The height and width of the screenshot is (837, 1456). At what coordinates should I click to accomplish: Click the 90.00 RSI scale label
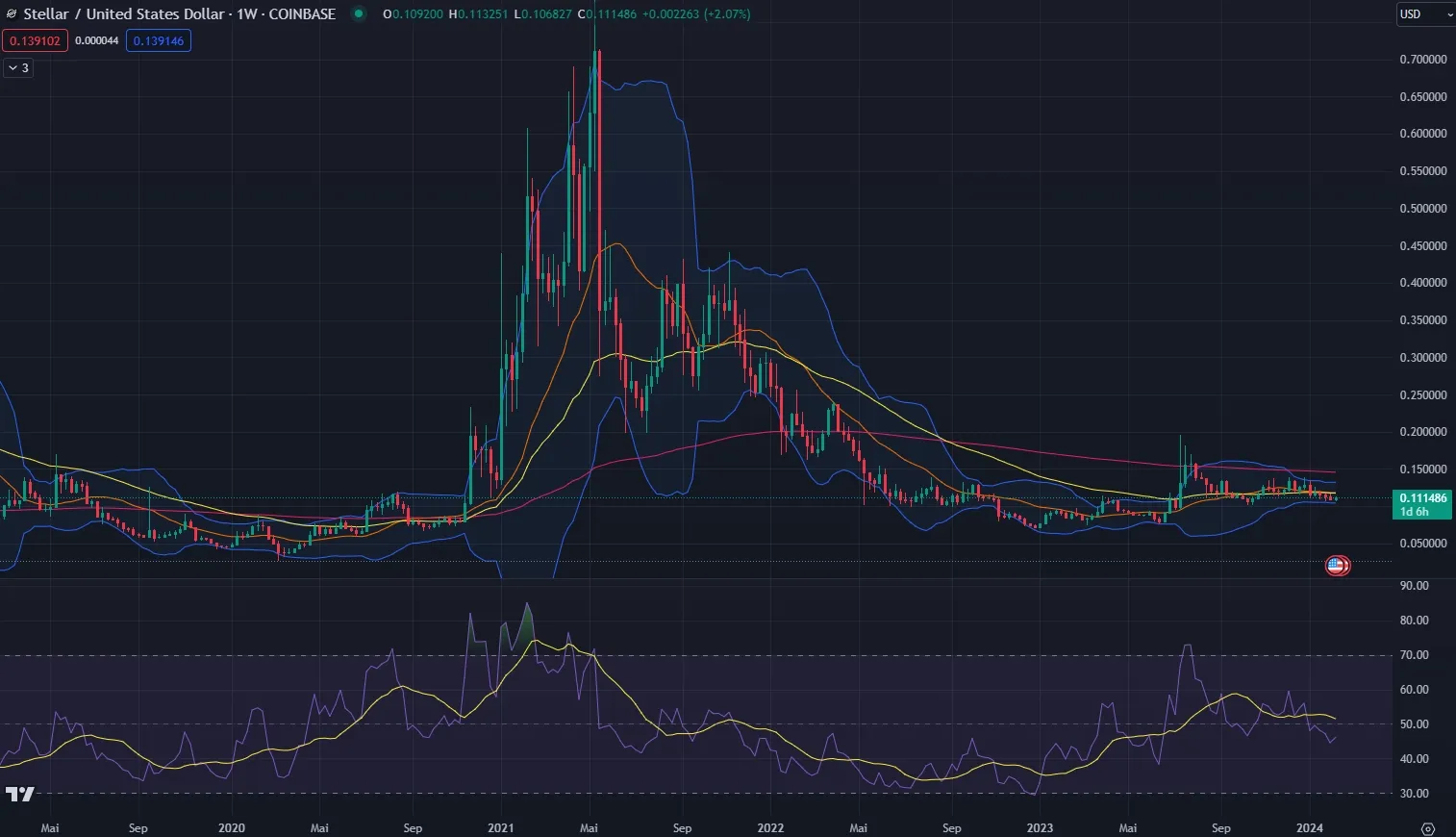pyautogui.click(x=1414, y=586)
